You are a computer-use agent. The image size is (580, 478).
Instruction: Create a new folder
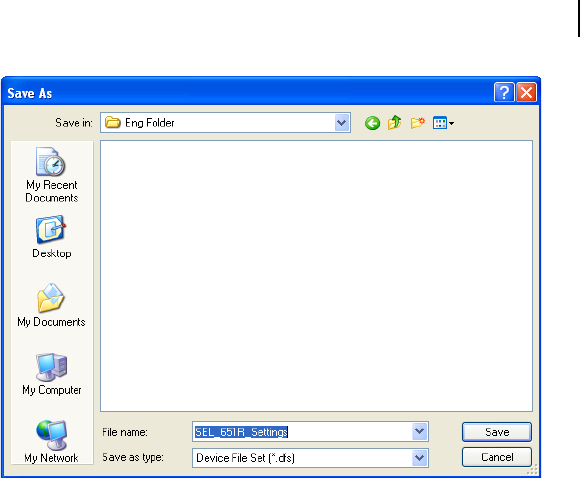(x=417, y=122)
